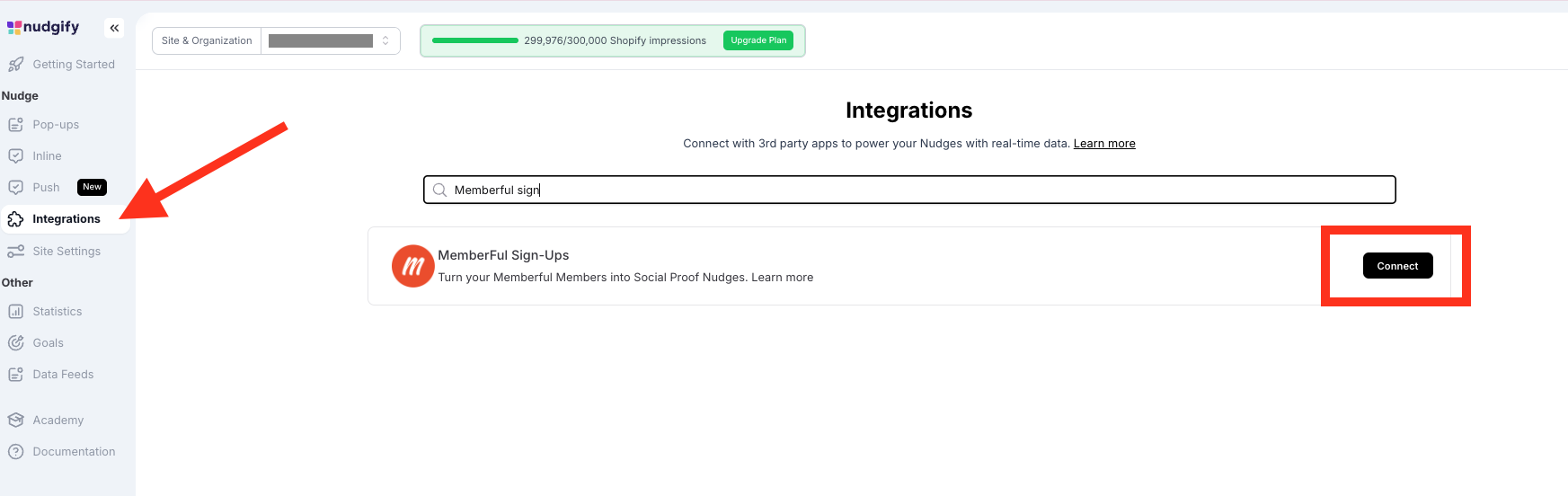This screenshot has height=496, width=1568.
Task: Collapse the sidebar with double-chevron icon
Action: click(x=114, y=29)
